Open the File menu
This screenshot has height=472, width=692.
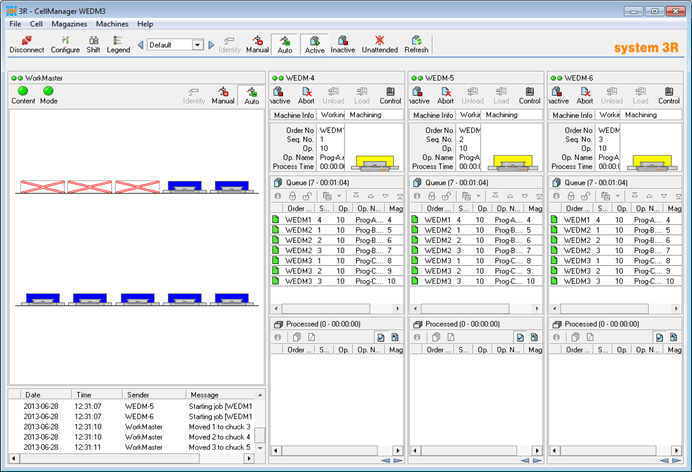coord(15,24)
